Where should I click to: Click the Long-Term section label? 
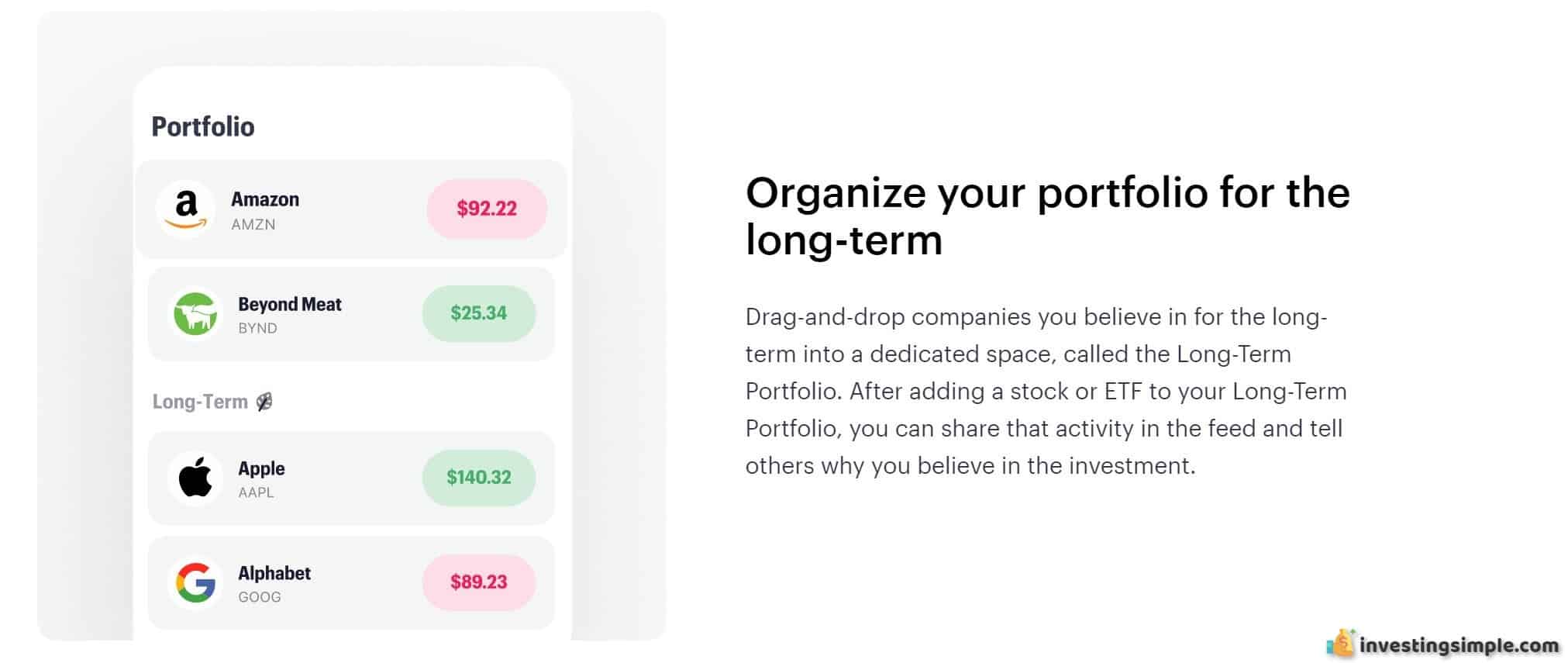[x=200, y=402]
